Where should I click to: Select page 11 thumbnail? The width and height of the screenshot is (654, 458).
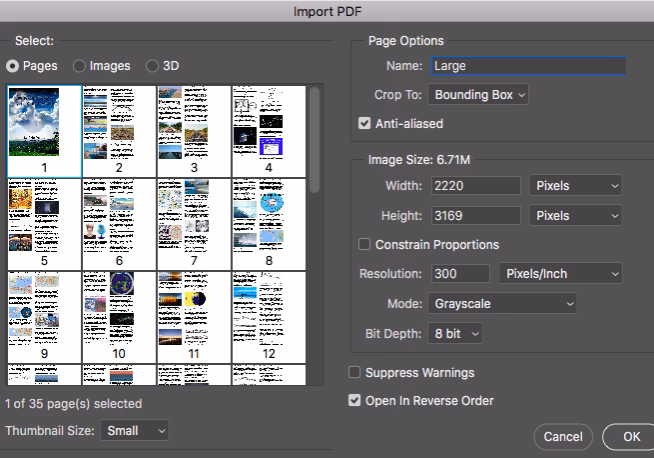pos(194,317)
